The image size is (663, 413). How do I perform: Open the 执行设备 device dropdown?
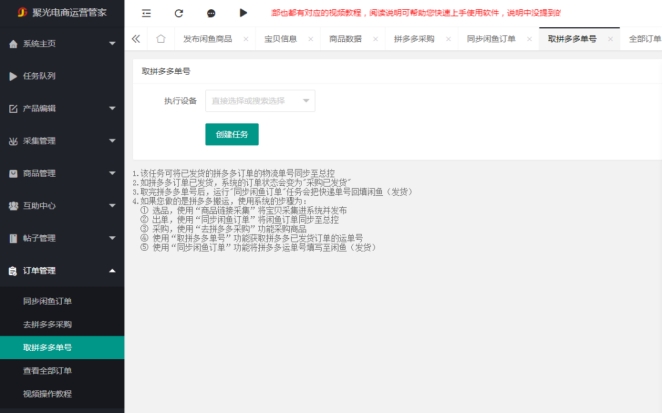[x=260, y=101]
